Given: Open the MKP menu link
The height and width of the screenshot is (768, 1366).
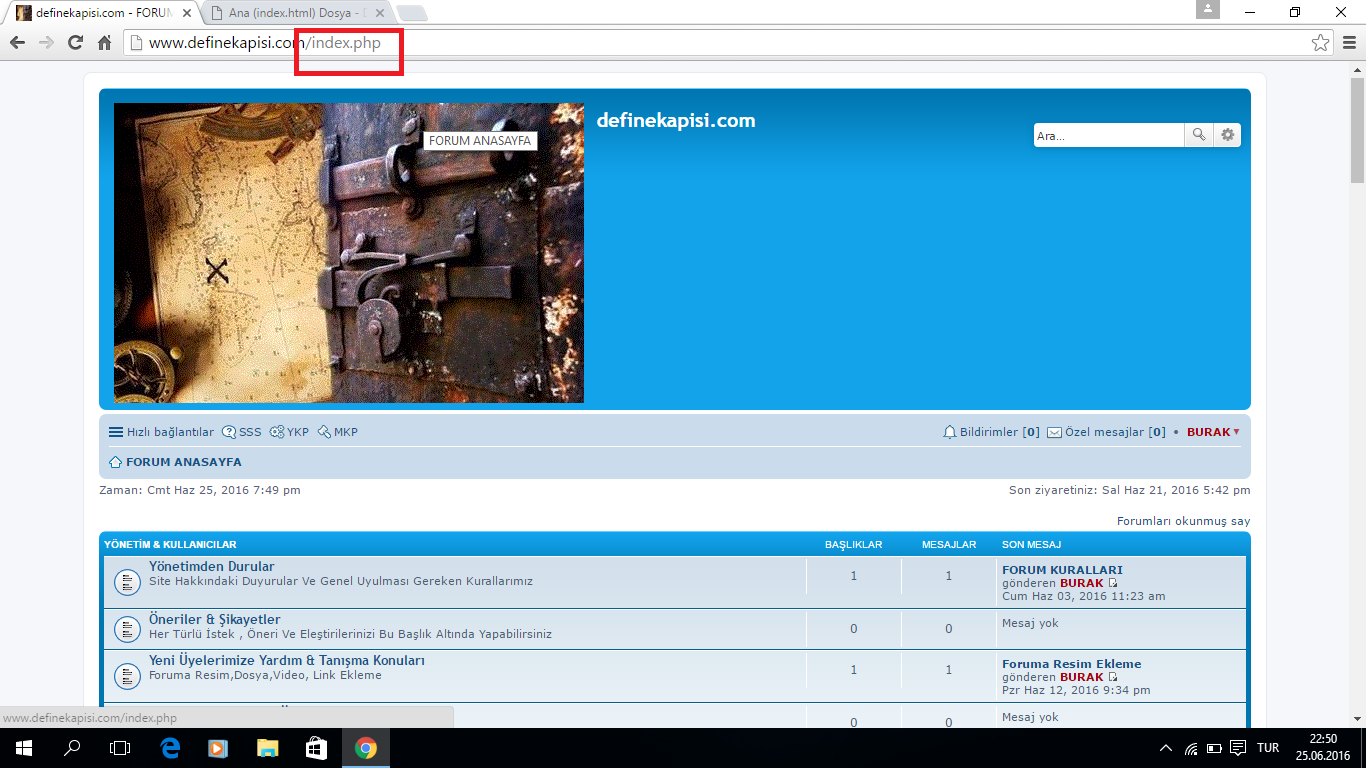Looking at the screenshot, I should pyautogui.click(x=338, y=432).
